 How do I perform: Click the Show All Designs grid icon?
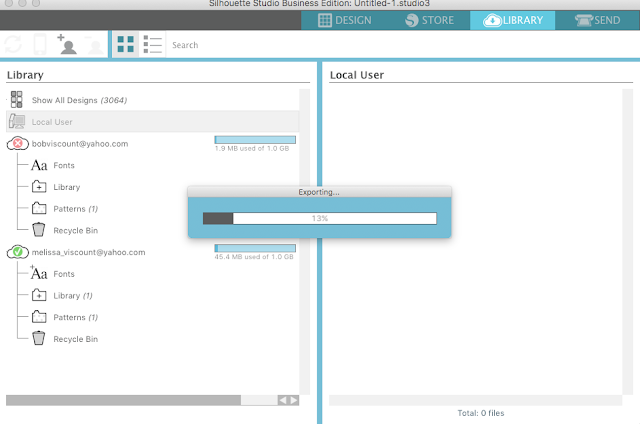pos(17,100)
